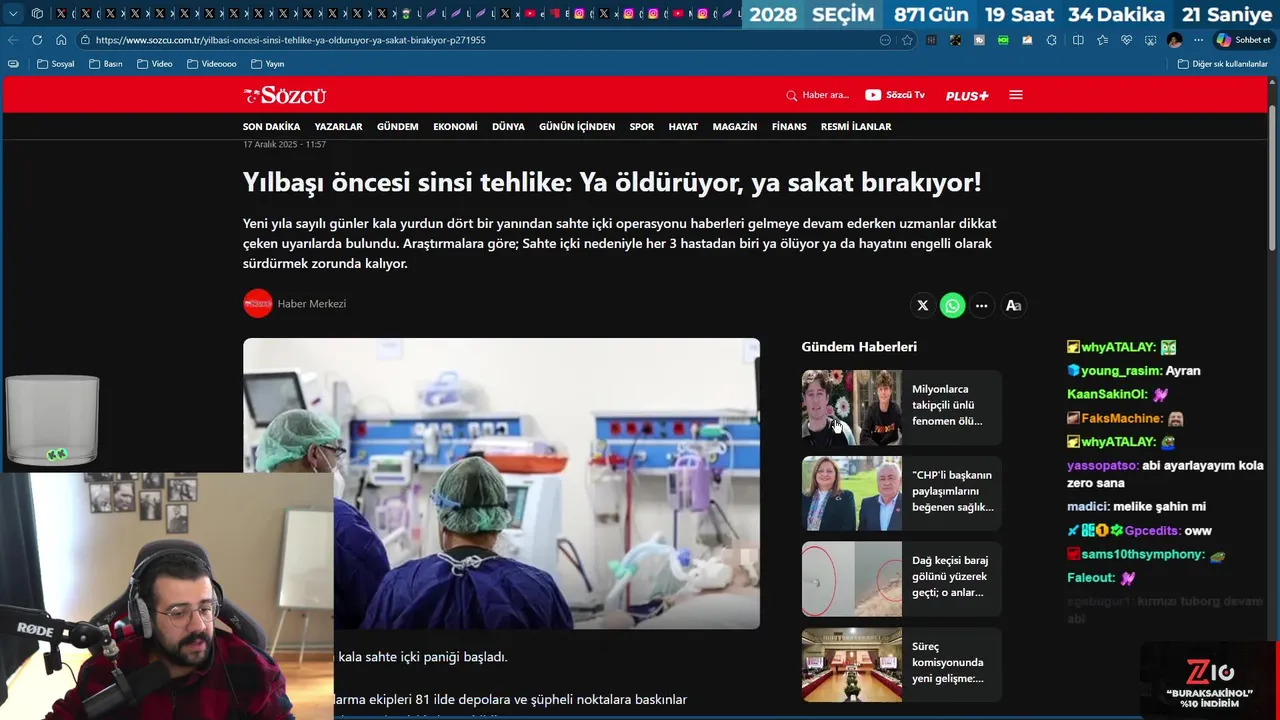The width and height of the screenshot is (1280, 720).
Task: Open the browser extensions puzzle icon
Action: 1051,40
